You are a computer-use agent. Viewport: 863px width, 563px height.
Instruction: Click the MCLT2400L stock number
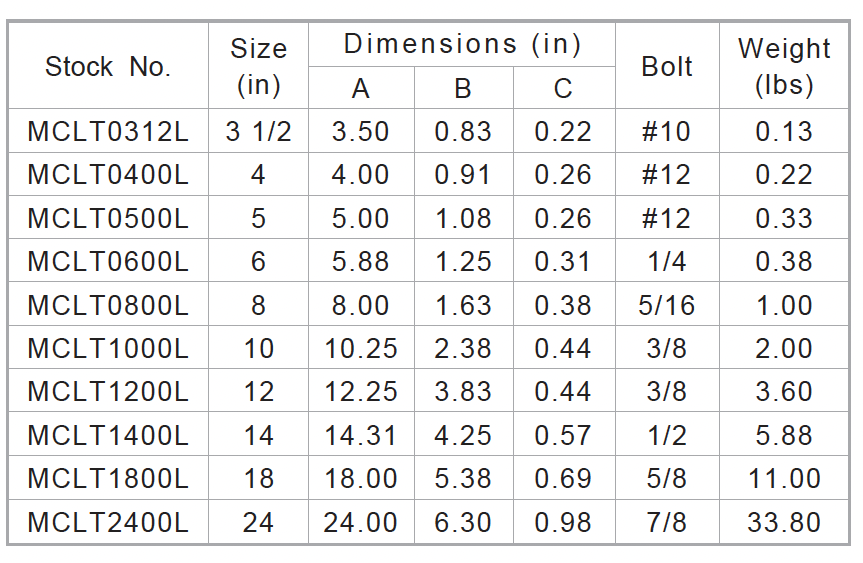coord(108,522)
